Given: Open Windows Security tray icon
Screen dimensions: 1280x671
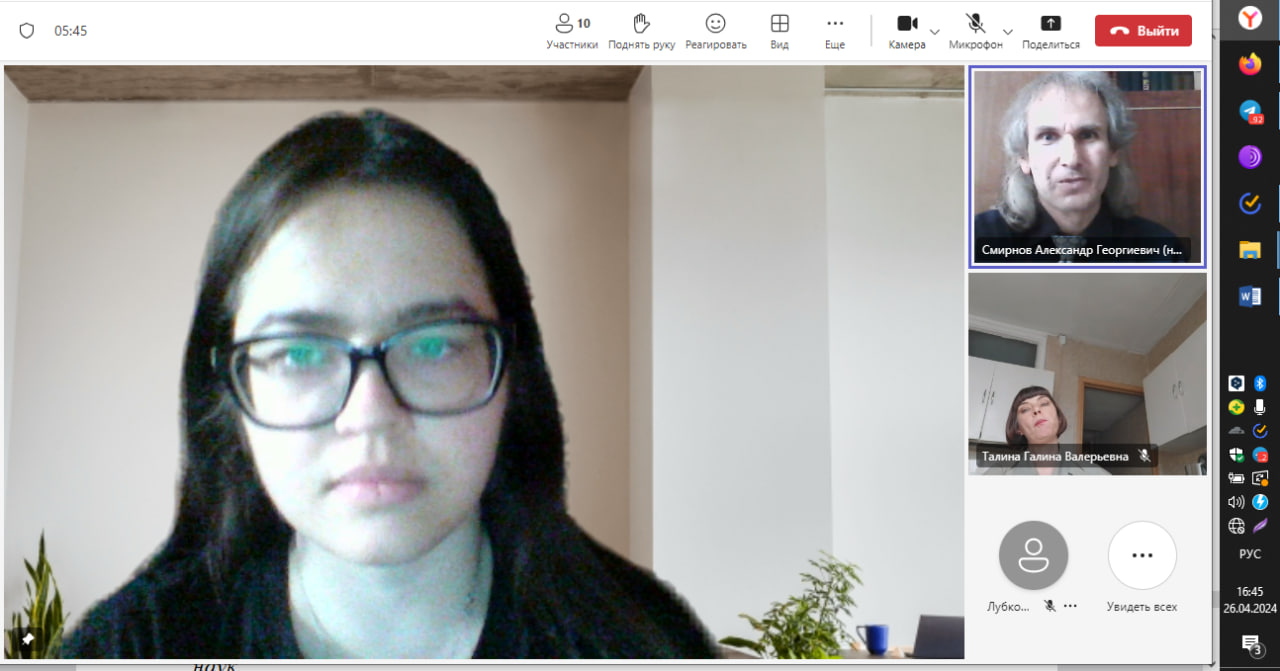Looking at the screenshot, I should [x=1237, y=455].
